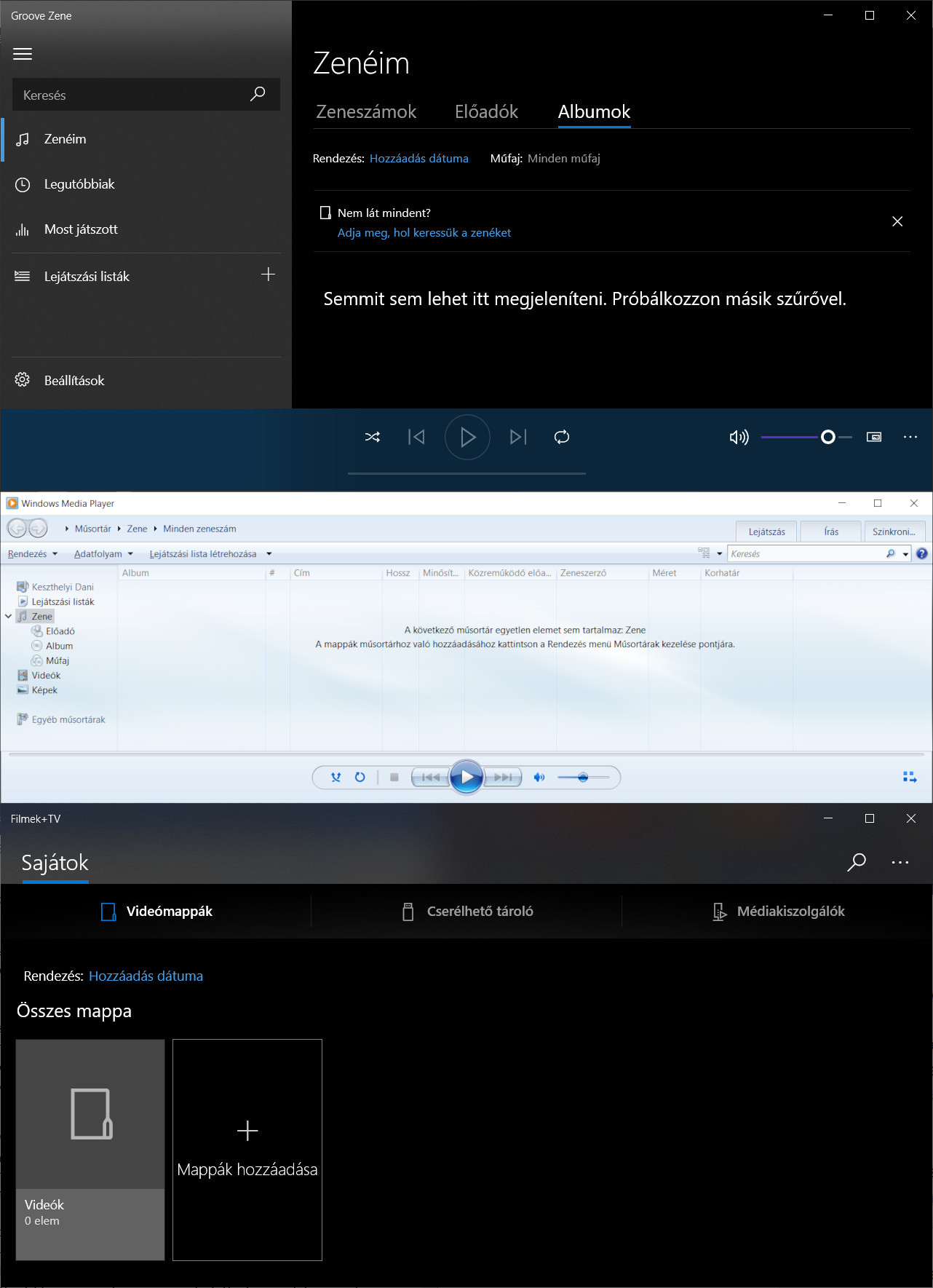Click Lejátszási lista létrehozása button
The image size is (933, 1288).
point(203,554)
